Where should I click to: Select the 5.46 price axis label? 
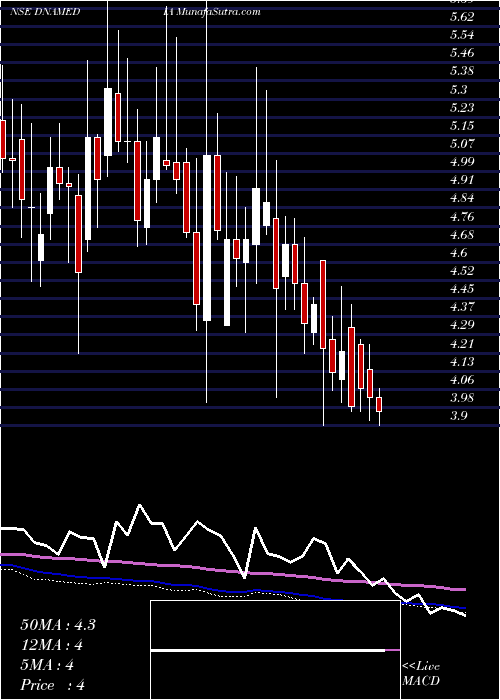tap(462, 53)
